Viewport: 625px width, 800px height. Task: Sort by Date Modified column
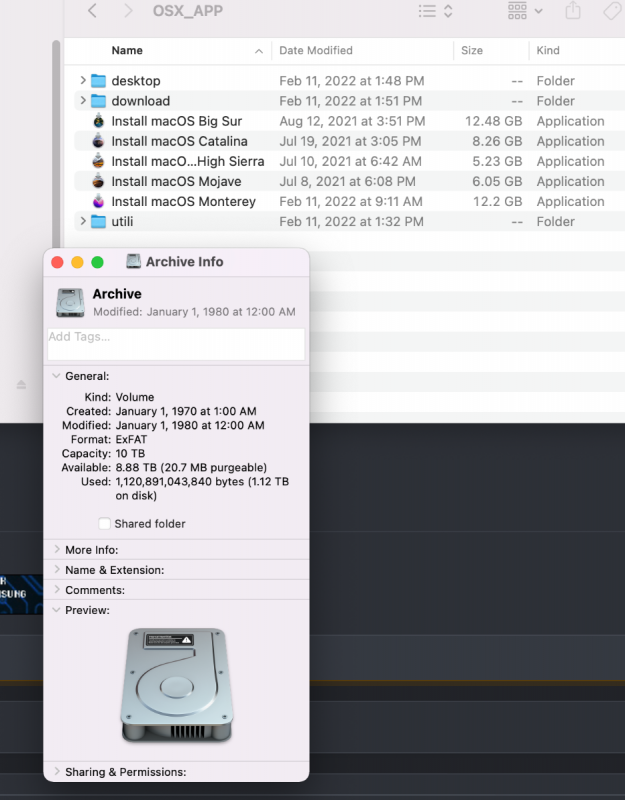point(316,51)
